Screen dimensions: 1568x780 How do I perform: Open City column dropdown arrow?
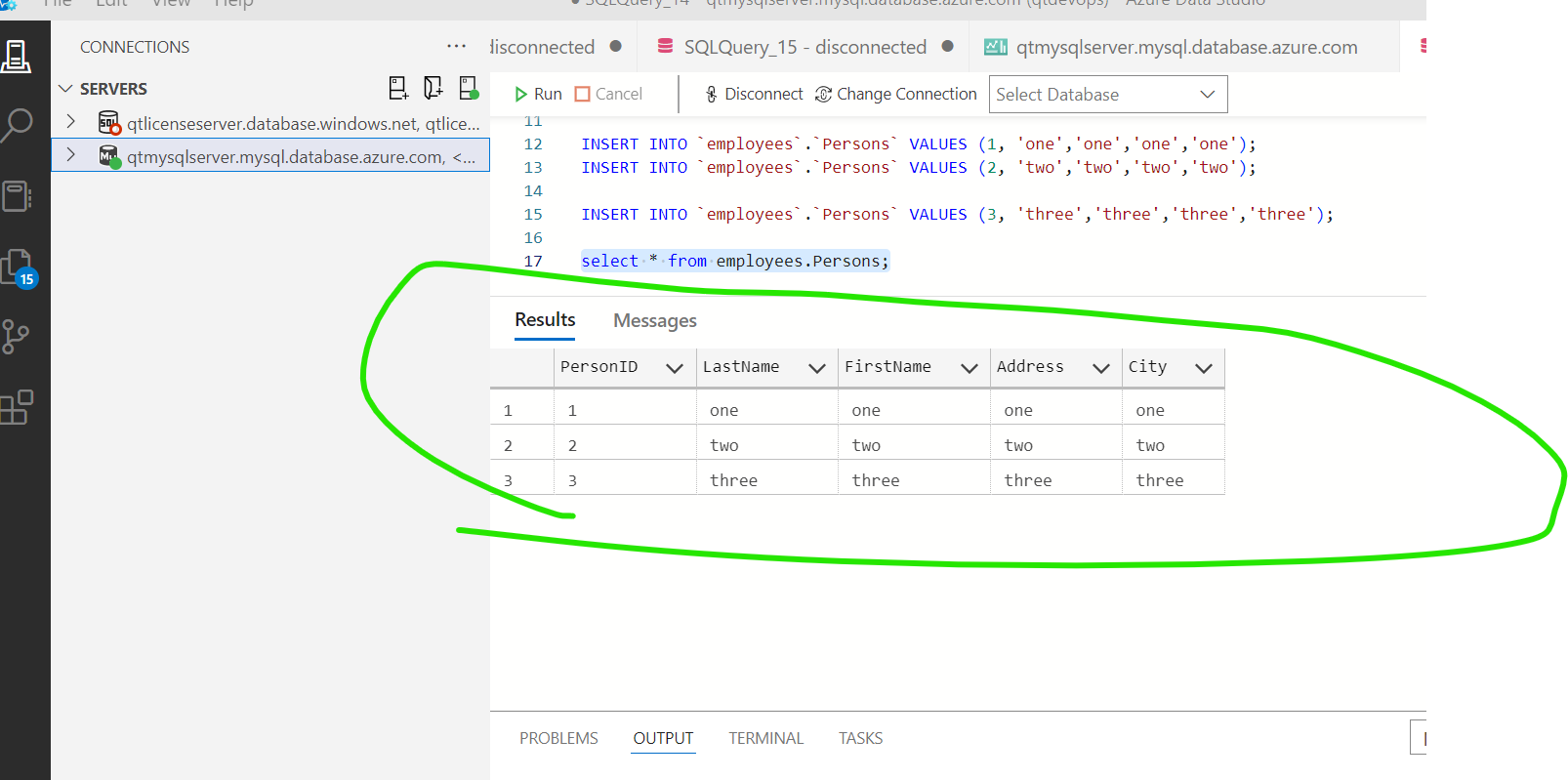(x=1204, y=368)
